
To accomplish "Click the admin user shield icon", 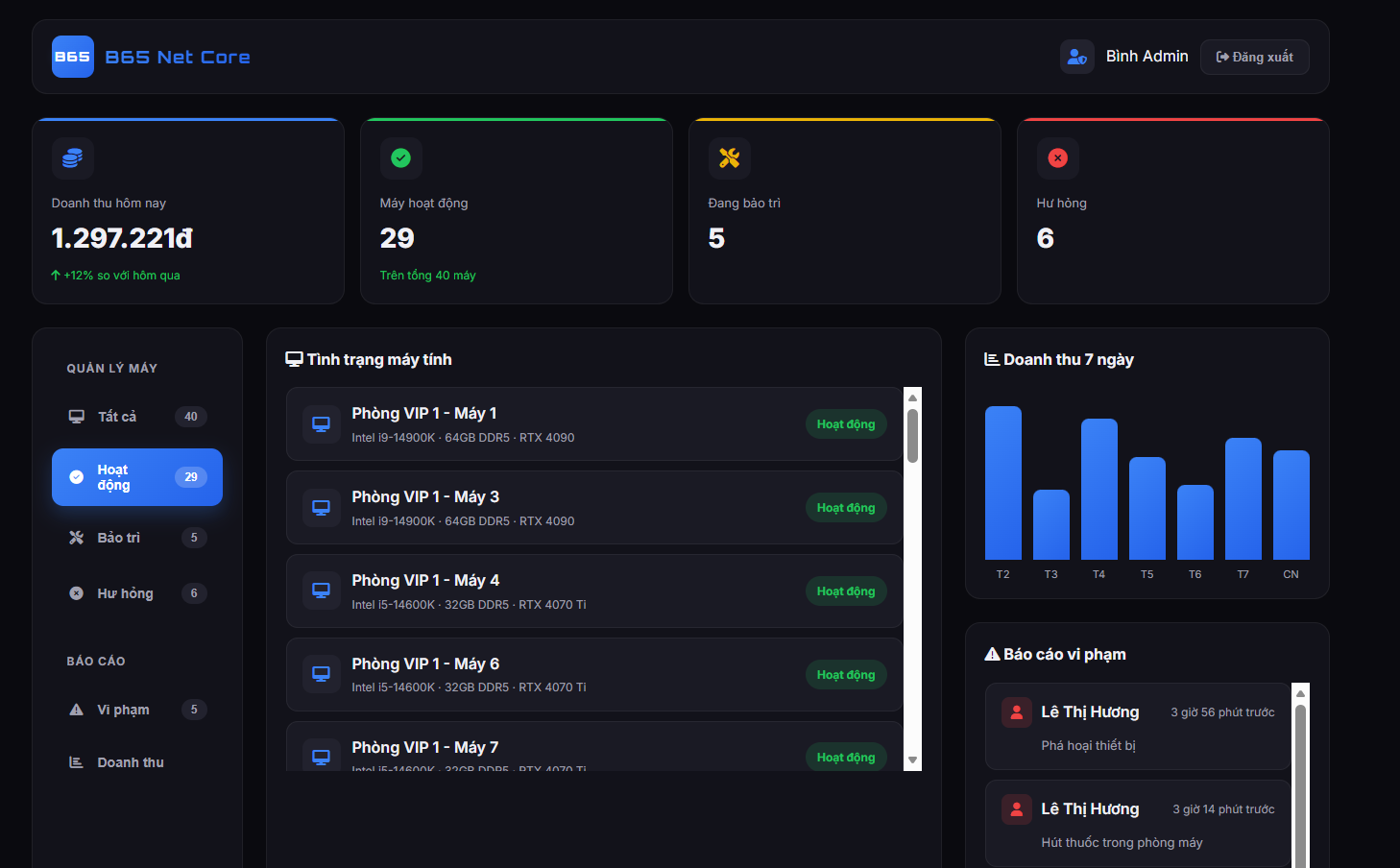I will 1076,57.
